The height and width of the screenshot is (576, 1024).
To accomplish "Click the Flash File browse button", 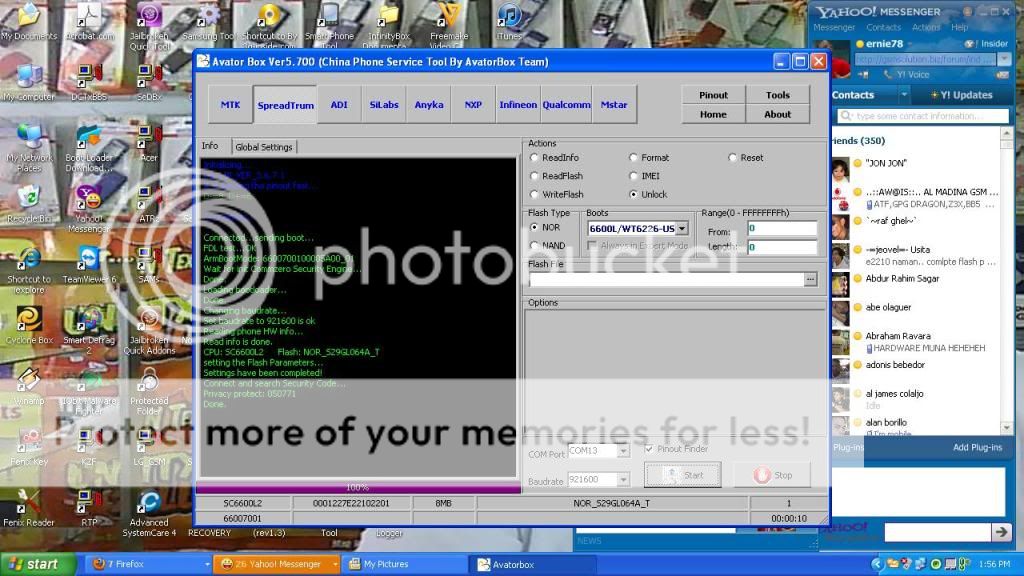I will 810,280.
